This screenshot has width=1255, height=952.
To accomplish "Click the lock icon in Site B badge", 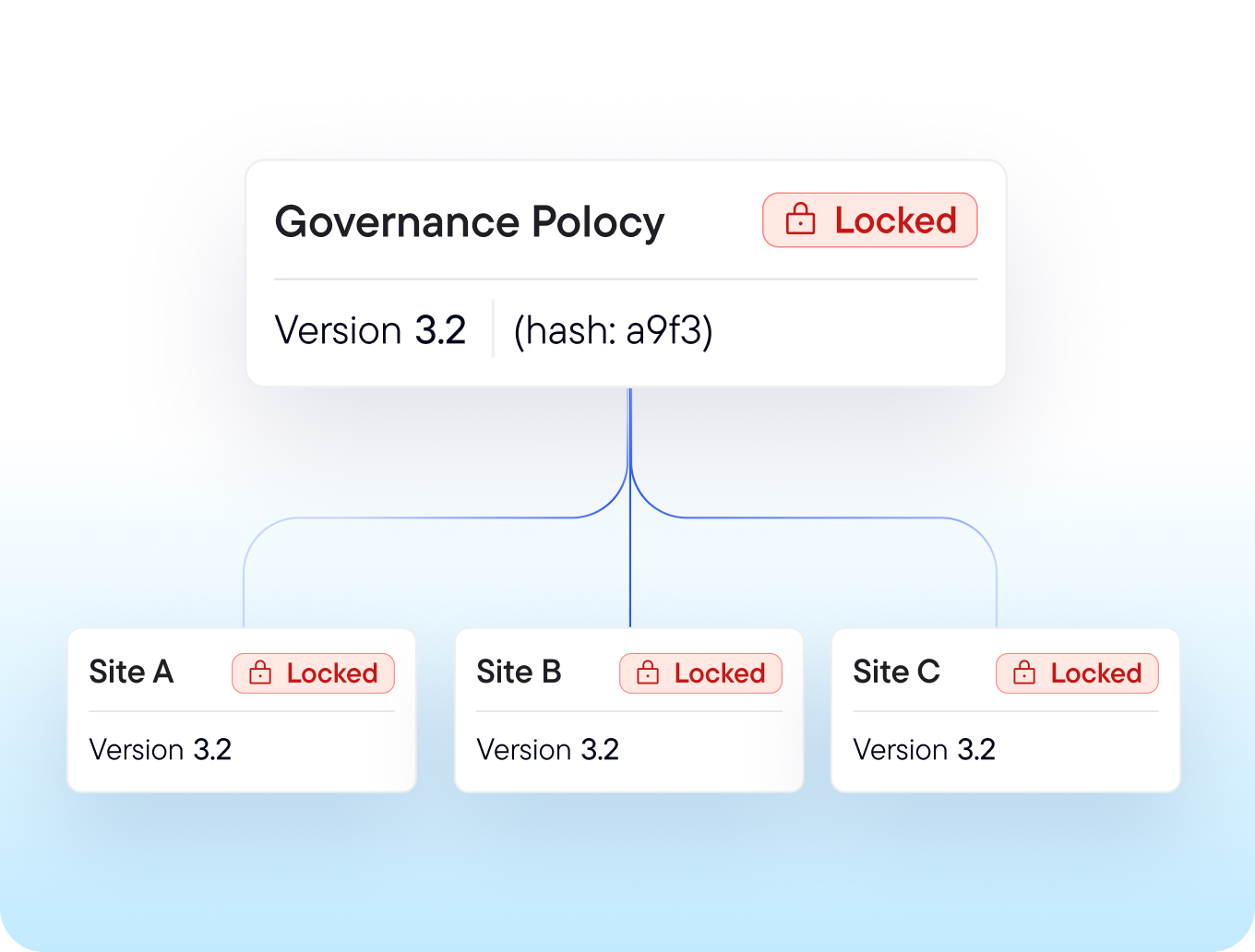I will pyautogui.click(x=648, y=672).
